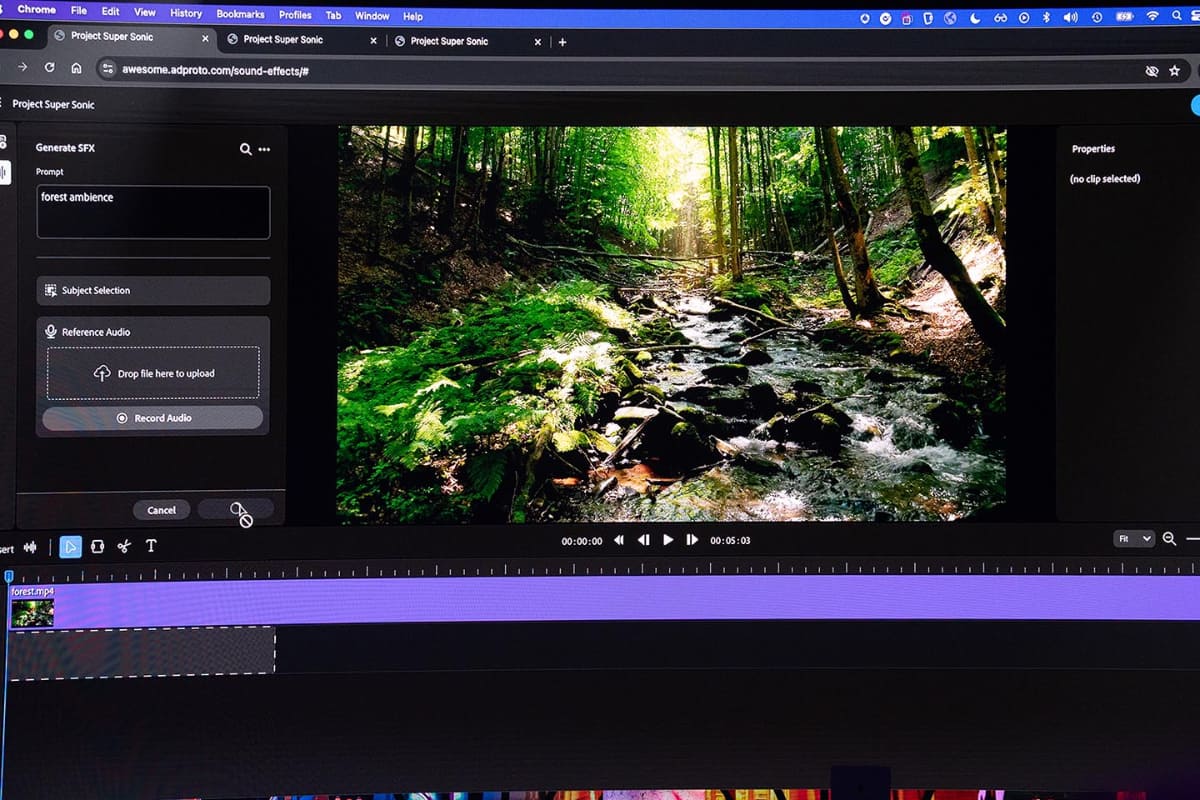Open the Bookmarks menu
Image resolution: width=1200 pixels, height=800 pixels.
pos(240,14)
